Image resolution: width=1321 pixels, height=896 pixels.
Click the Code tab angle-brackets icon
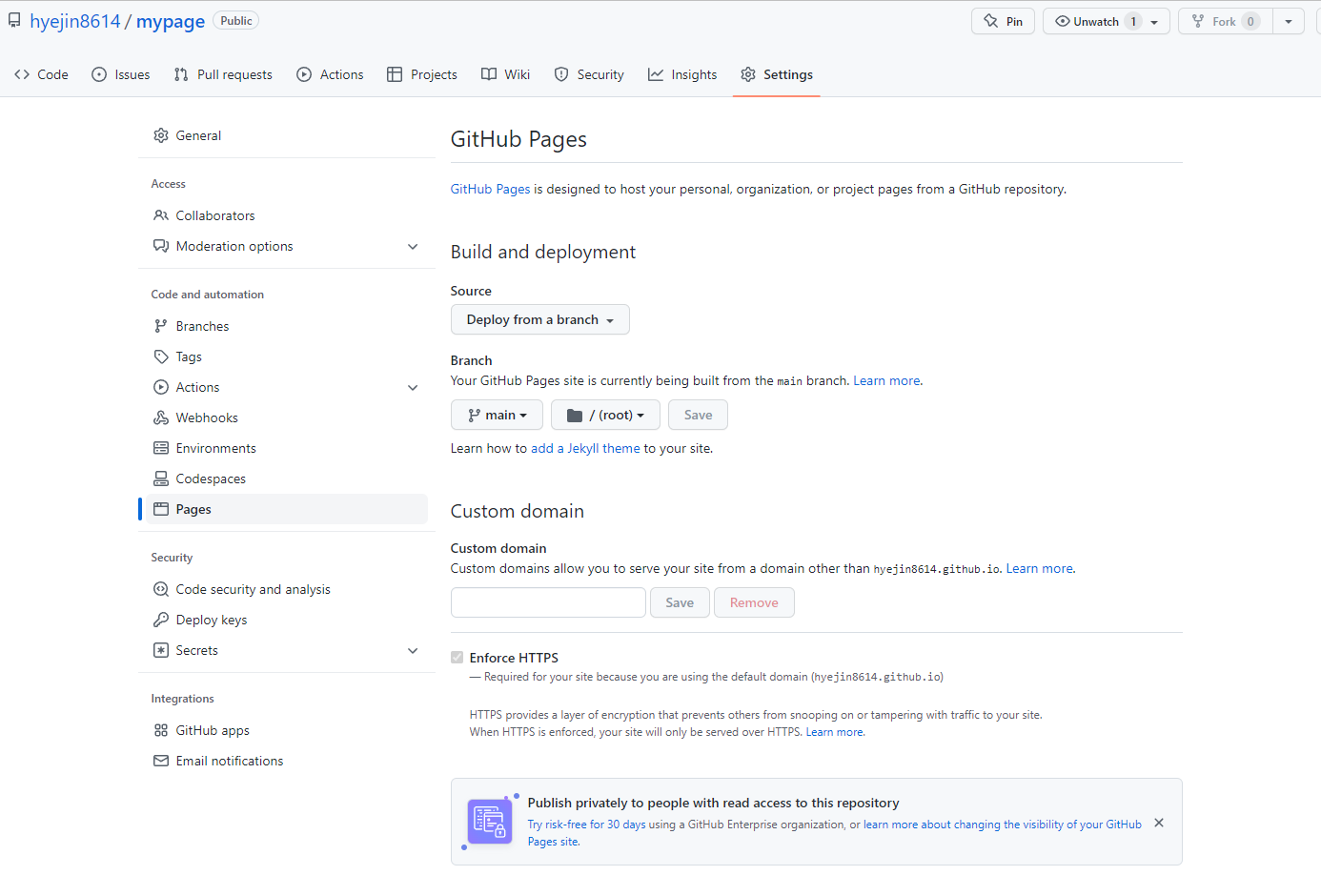tap(22, 74)
